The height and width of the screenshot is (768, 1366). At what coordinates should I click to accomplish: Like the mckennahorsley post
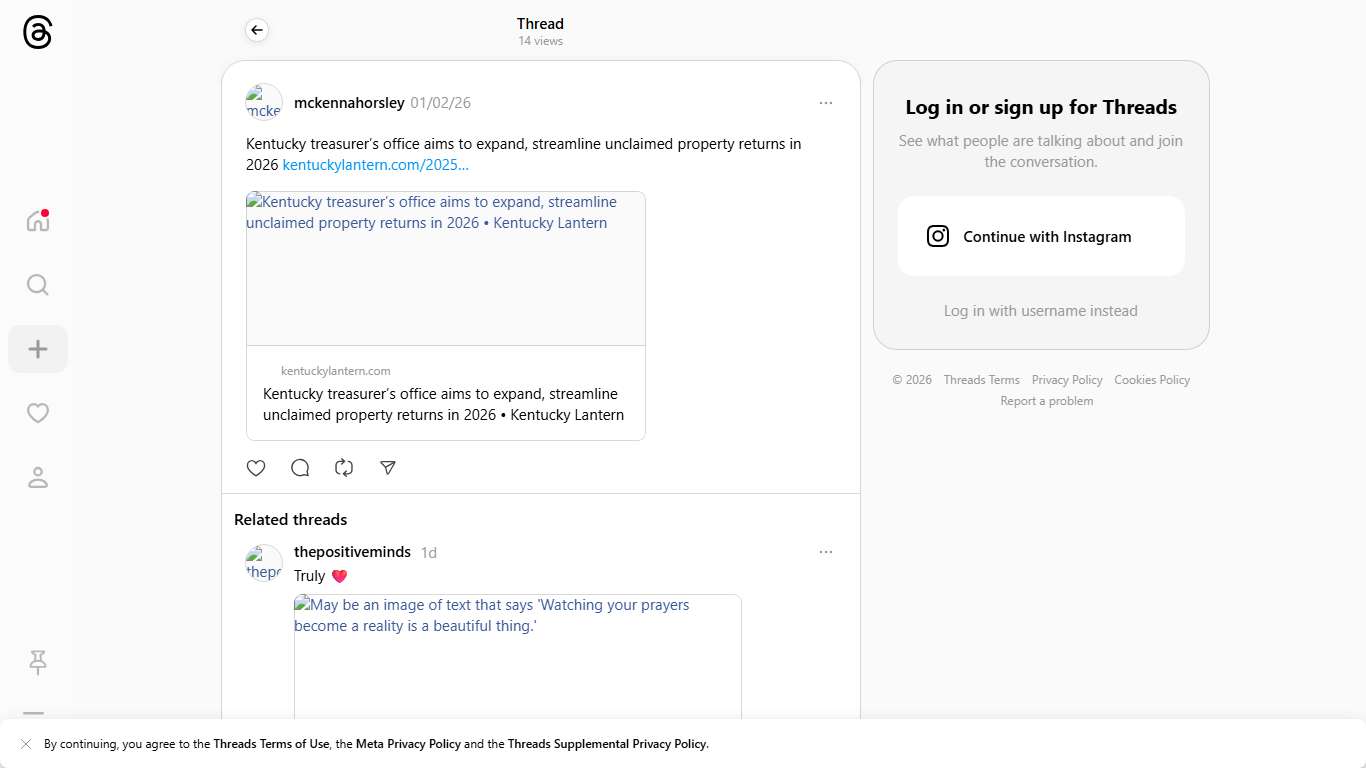(256, 468)
